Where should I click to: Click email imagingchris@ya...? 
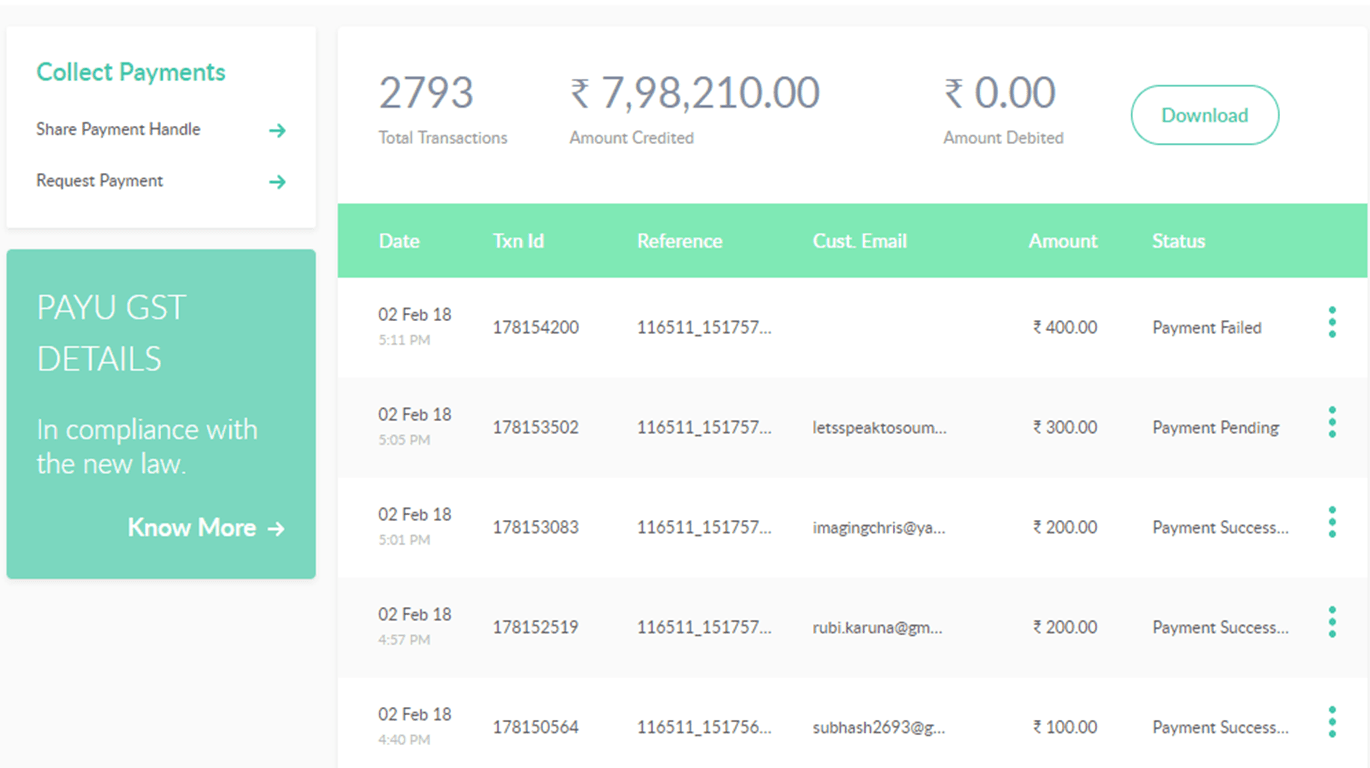click(879, 527)
